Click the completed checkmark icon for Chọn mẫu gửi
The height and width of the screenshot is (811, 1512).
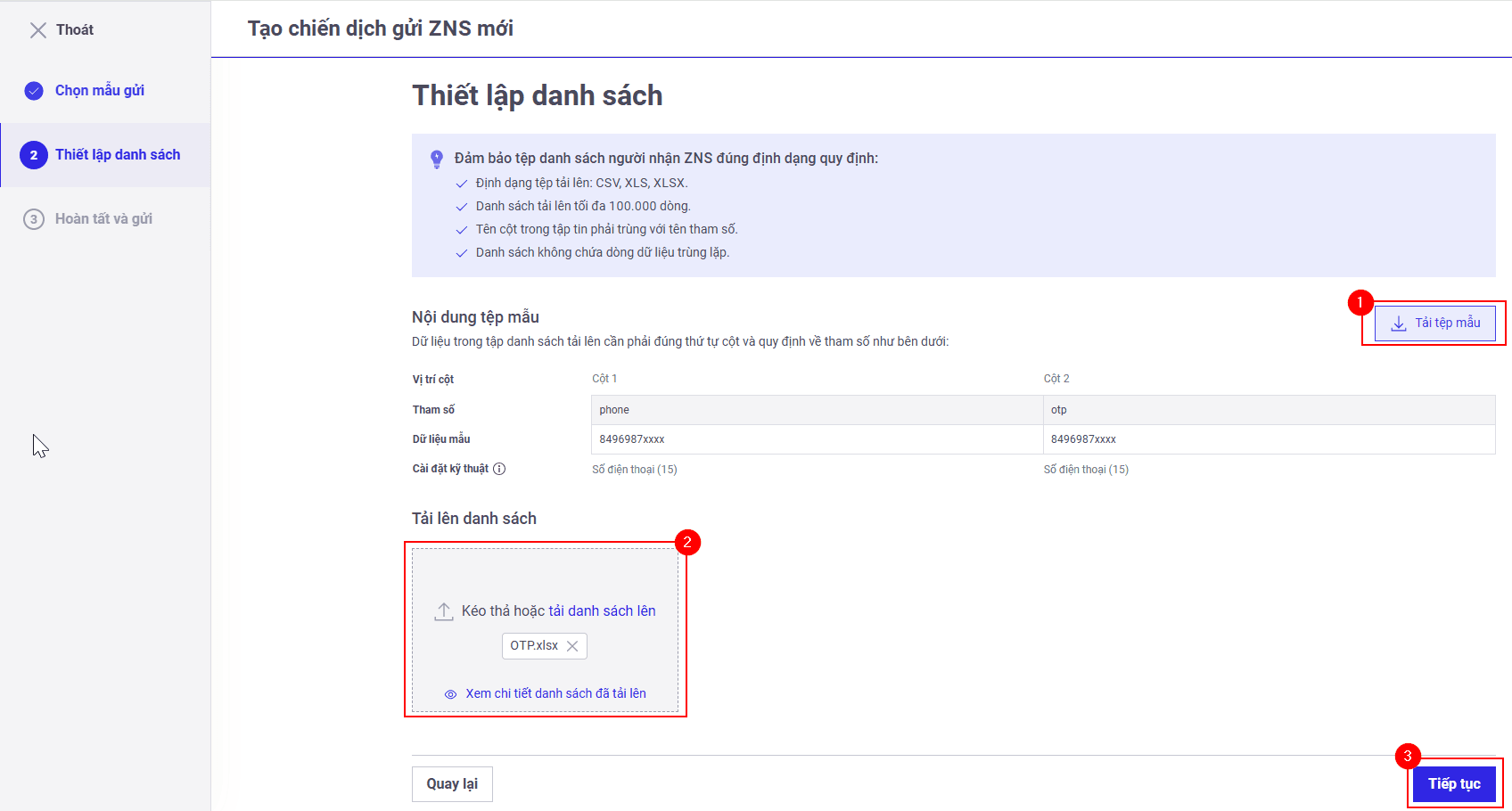34,91
